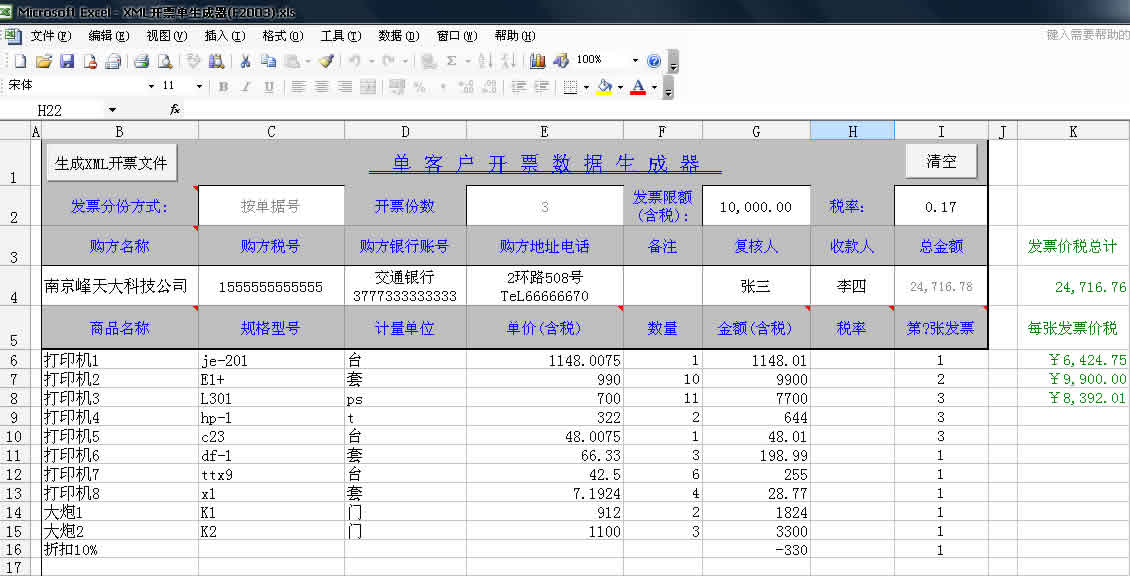Click the Sort Ascending icon
The height and width of the screenshot is (576, 1130).
pos(485,61)
